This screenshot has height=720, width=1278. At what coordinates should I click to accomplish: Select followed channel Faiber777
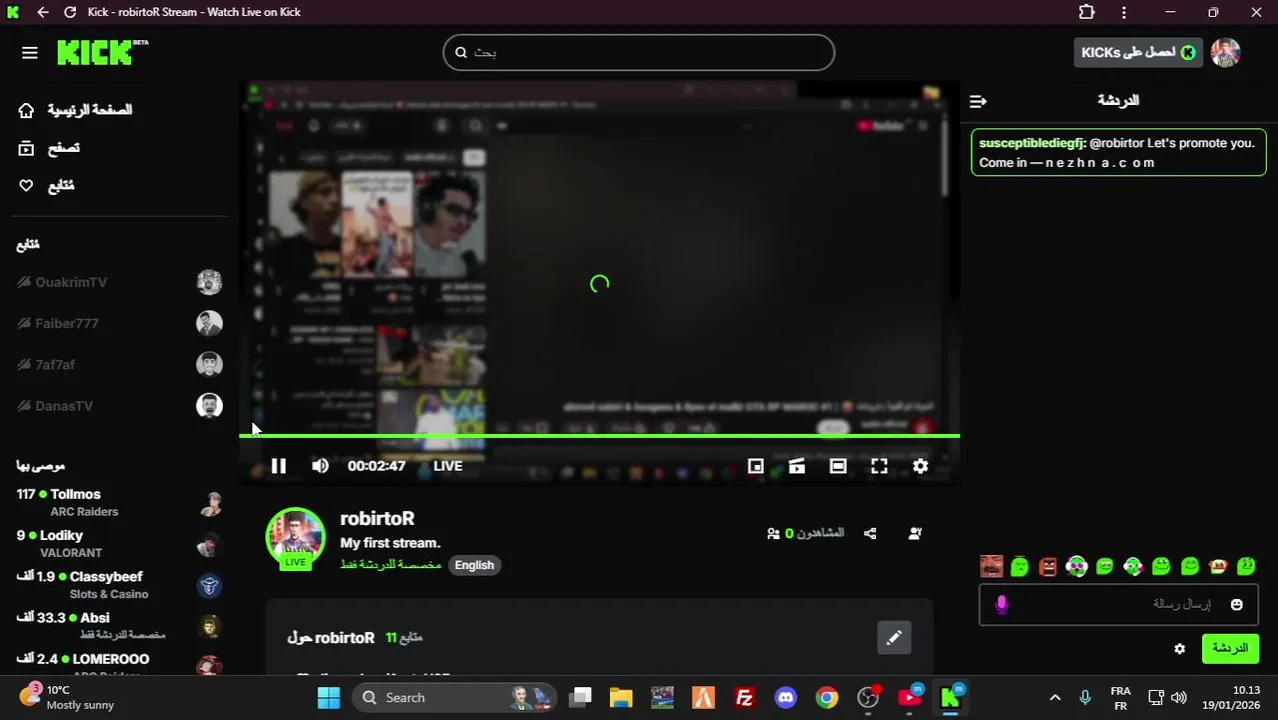119,323
